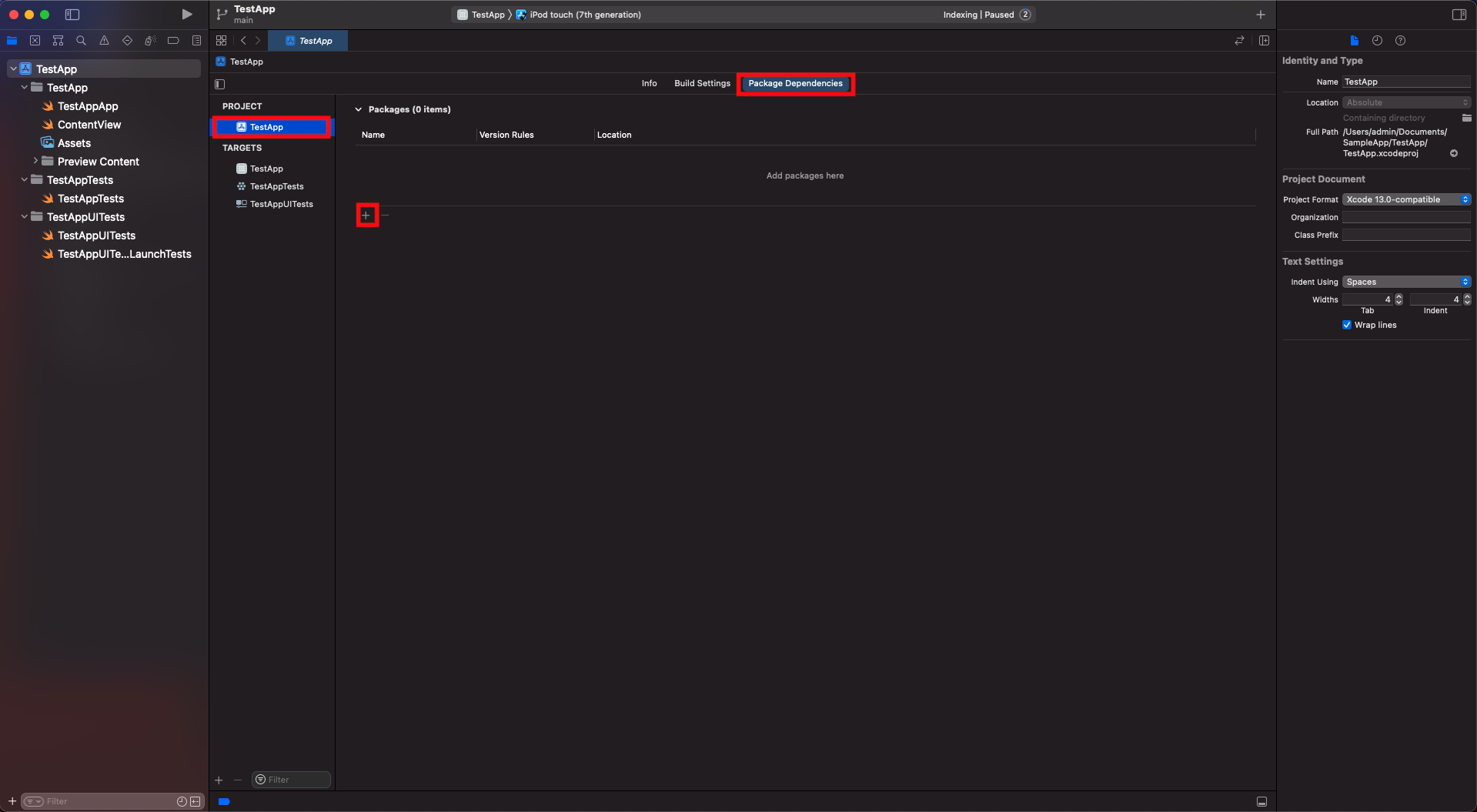The image size is (1477, 812).
Task: Collapse the TestApp project root
Action: coord(13,69)
